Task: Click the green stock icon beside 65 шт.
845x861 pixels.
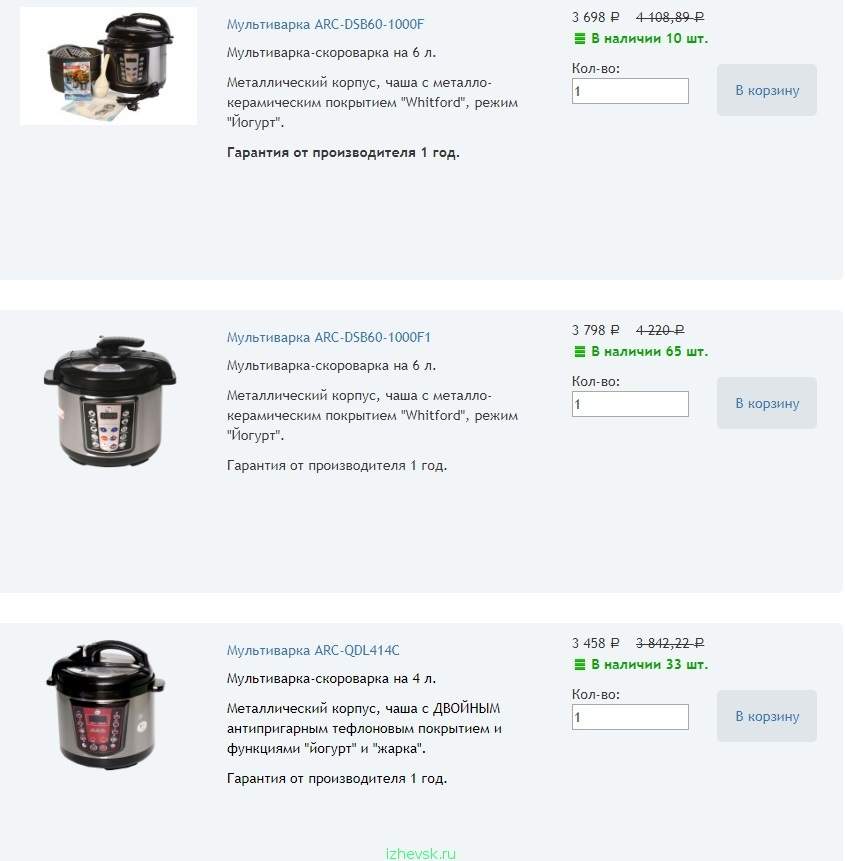Action: pos(580,351)
